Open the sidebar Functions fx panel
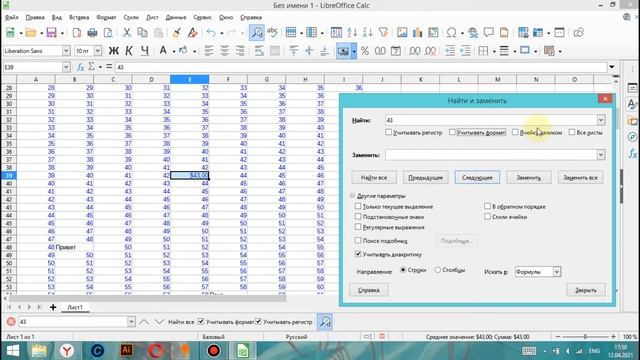 (632, 153)
